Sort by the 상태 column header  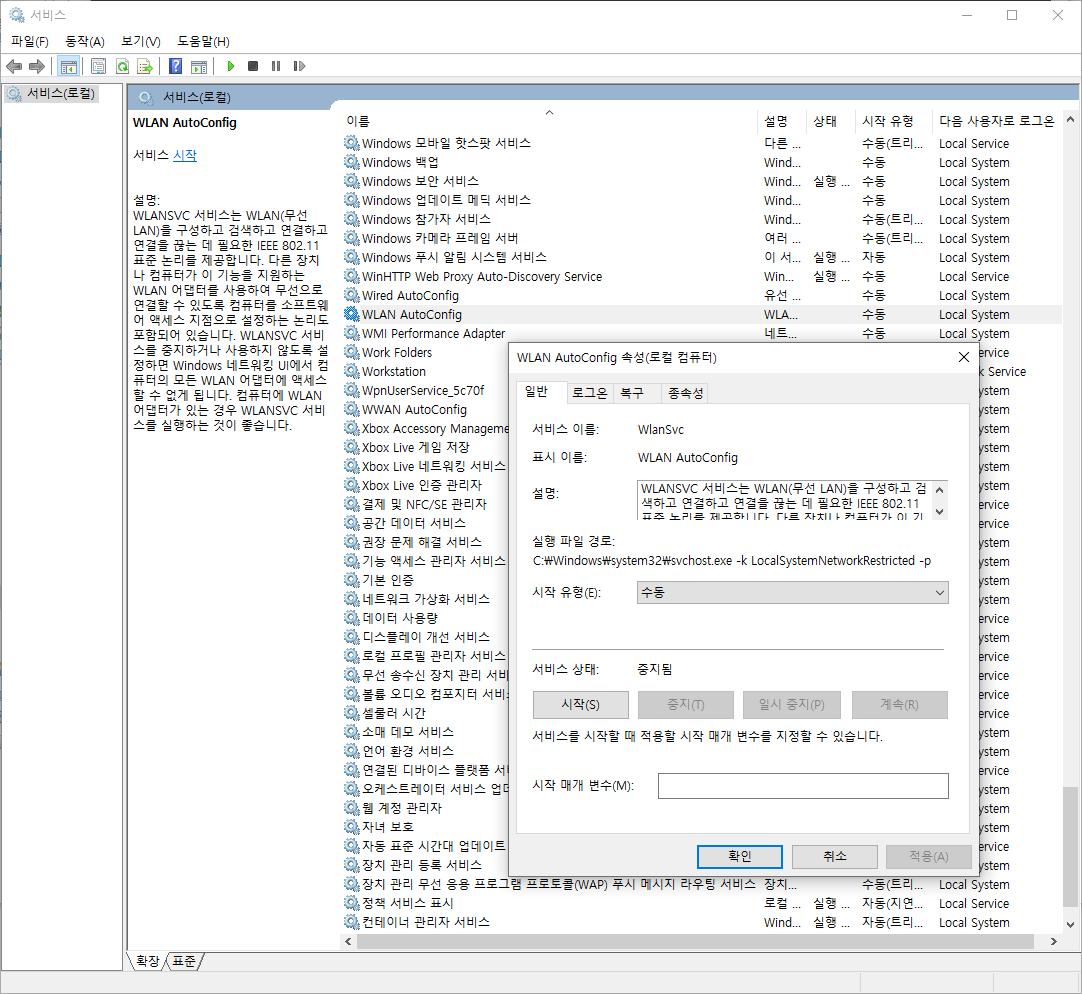[x=830, y=121]
